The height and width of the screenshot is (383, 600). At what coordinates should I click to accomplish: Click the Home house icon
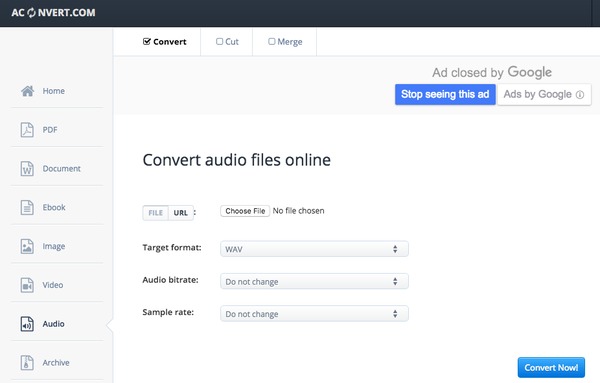(x=27, y=91)
